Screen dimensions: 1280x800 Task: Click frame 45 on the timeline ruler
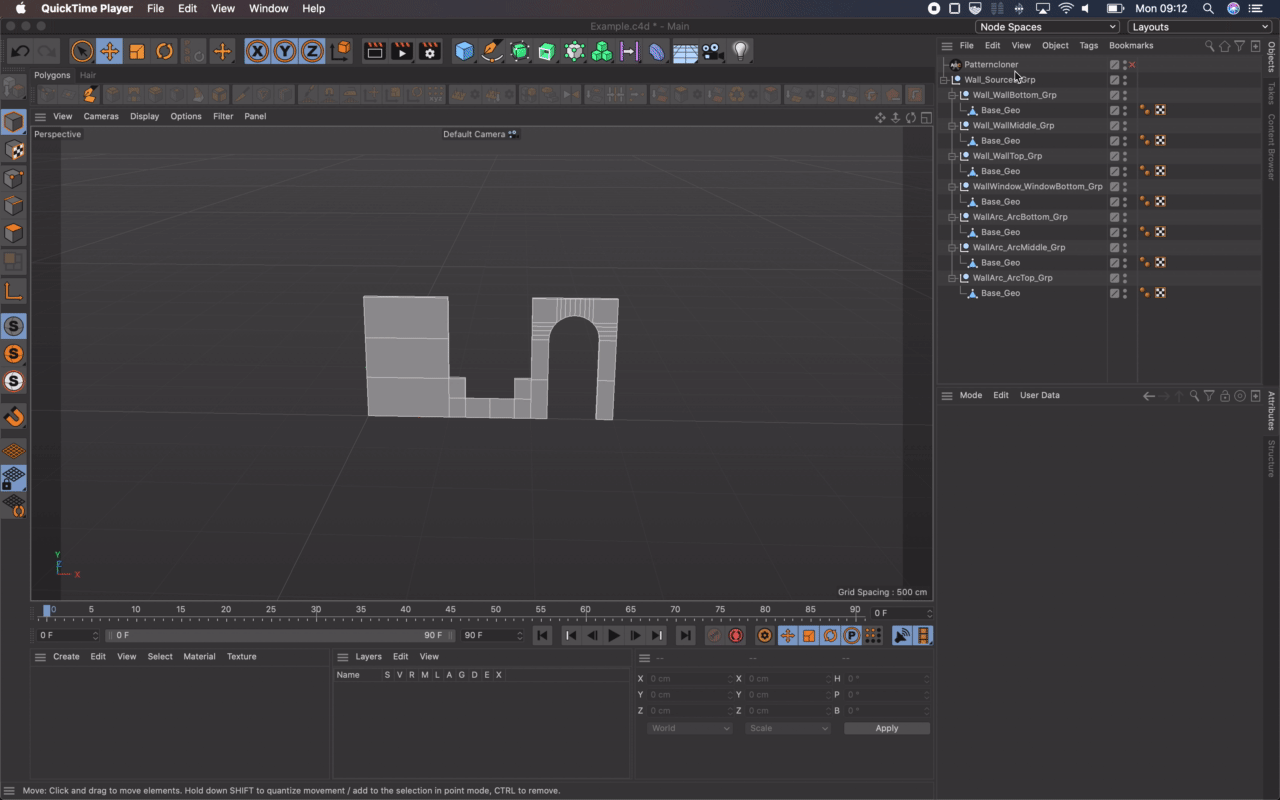(450, 610)
